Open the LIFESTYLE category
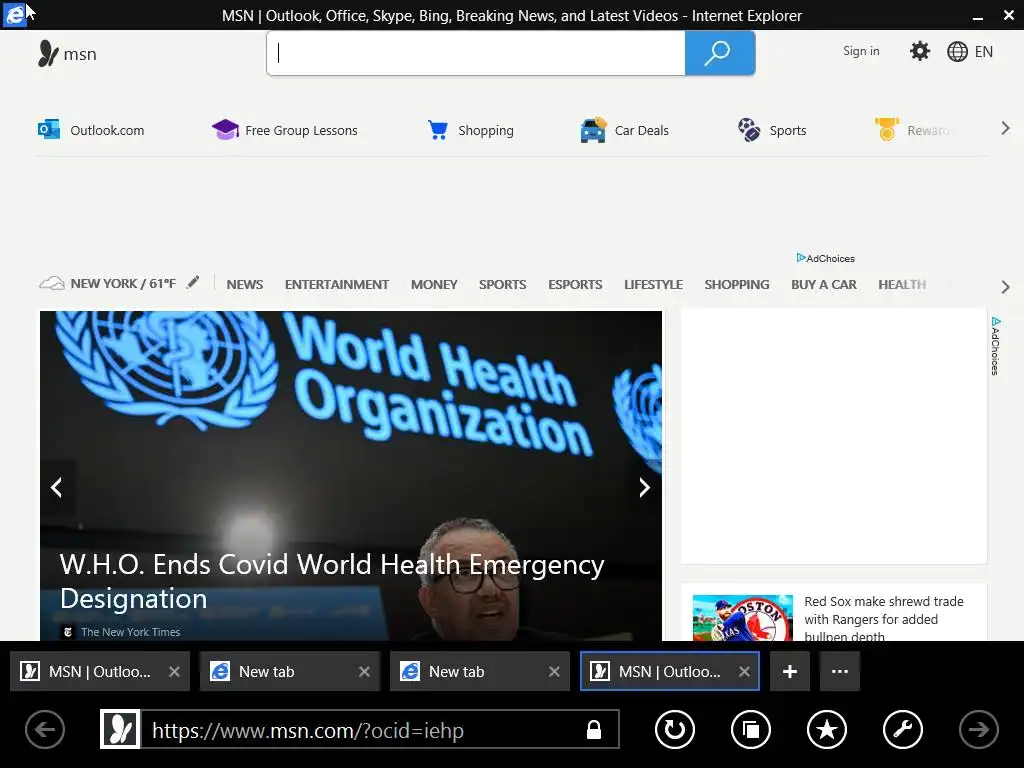 click(653, 285)
